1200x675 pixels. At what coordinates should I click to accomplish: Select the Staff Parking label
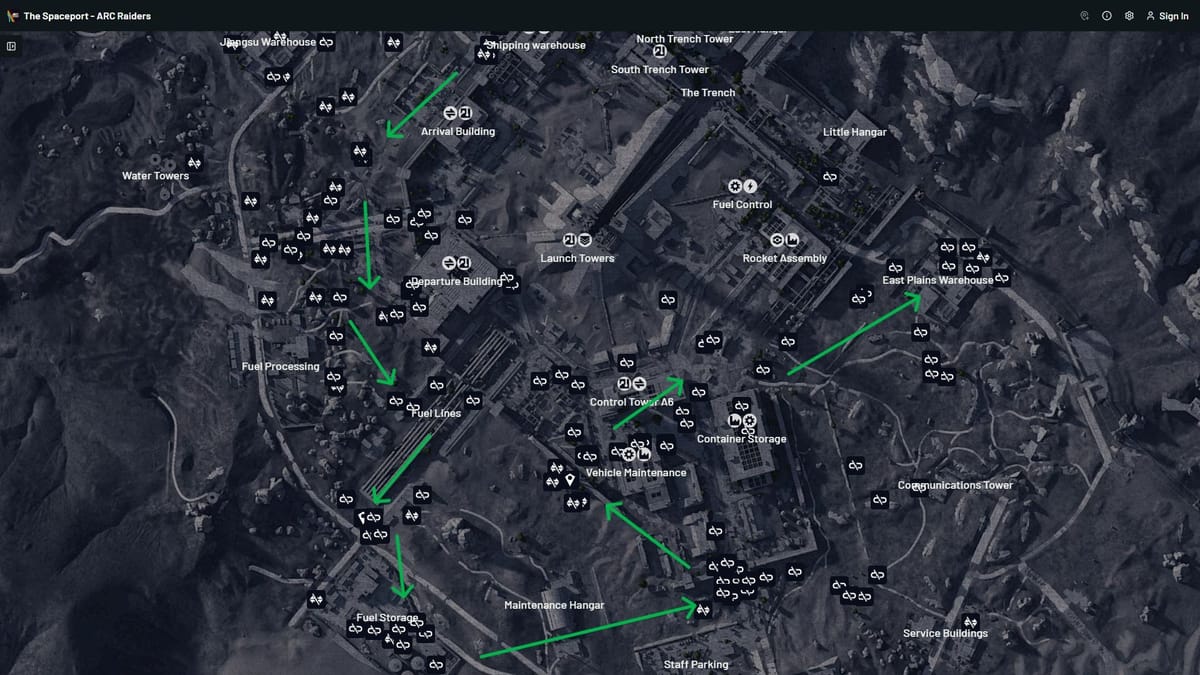pyautogui.click(x=696, y=665)
